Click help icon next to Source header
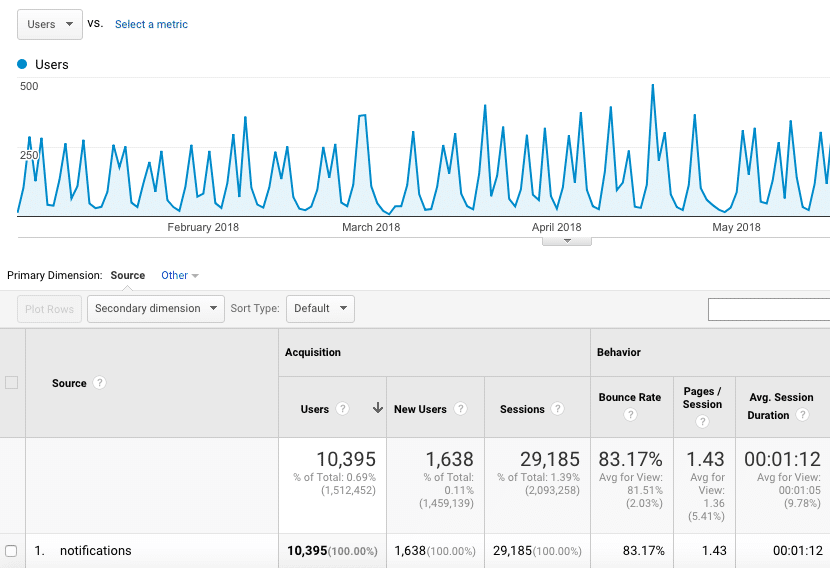Image resolution: width=830 pixels, height=568 pixels. coord(100,383)
